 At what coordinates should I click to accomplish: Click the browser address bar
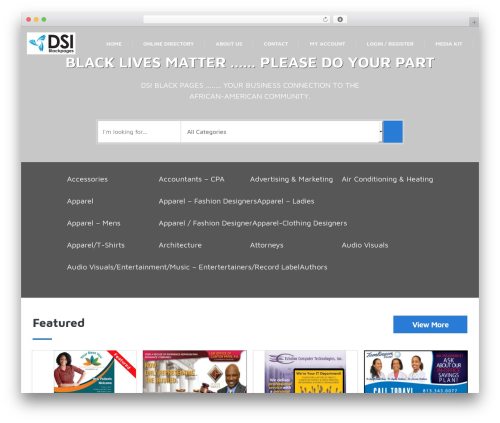tap(236, 20)
